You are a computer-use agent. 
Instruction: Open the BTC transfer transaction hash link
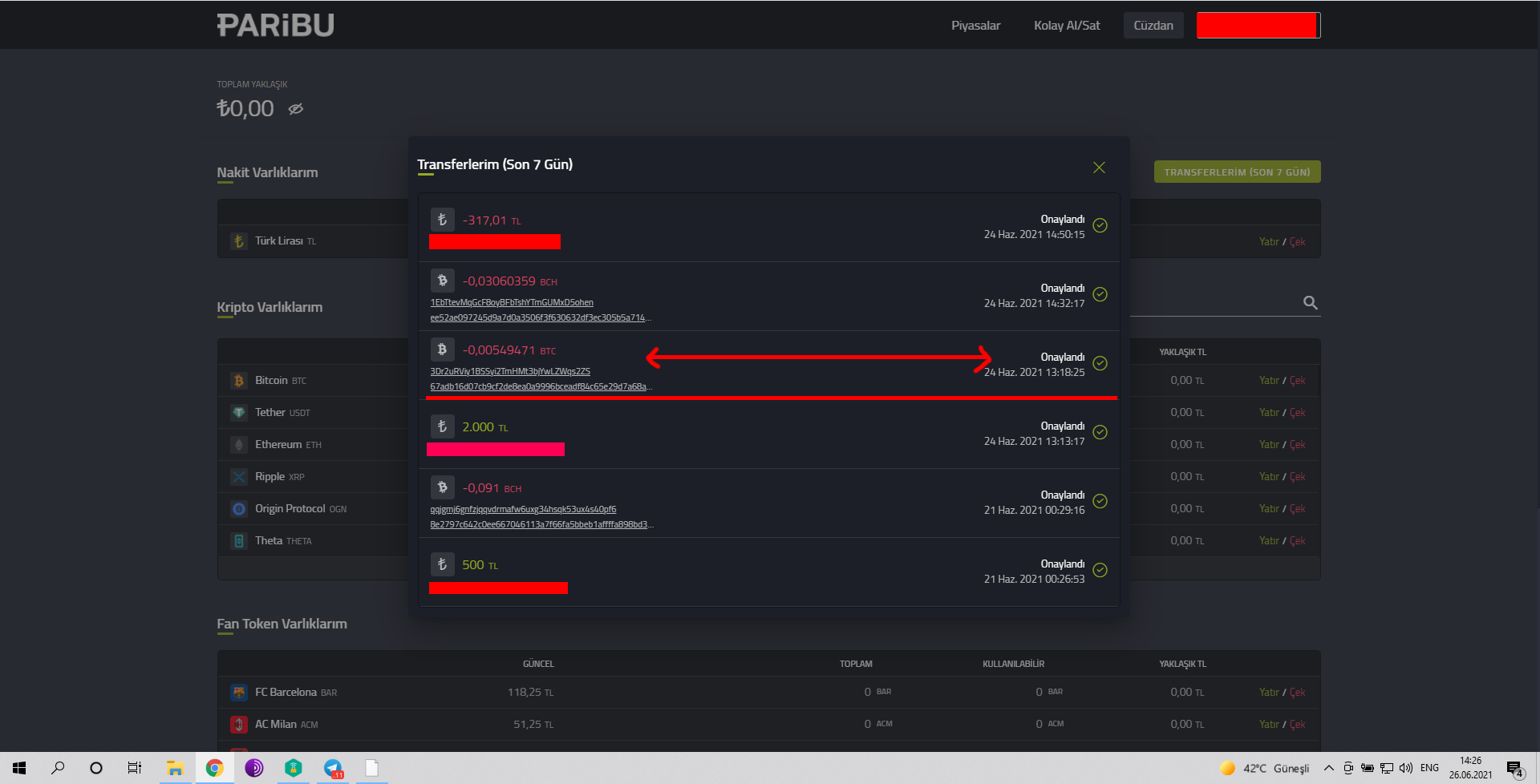pyautogui.click(x=541, y=387)
